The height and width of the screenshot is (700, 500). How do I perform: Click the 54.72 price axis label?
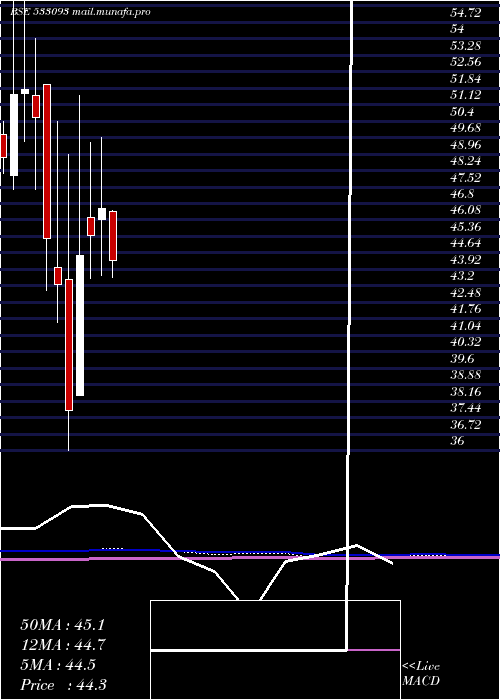pyautogui.click(x=466, y=13)
